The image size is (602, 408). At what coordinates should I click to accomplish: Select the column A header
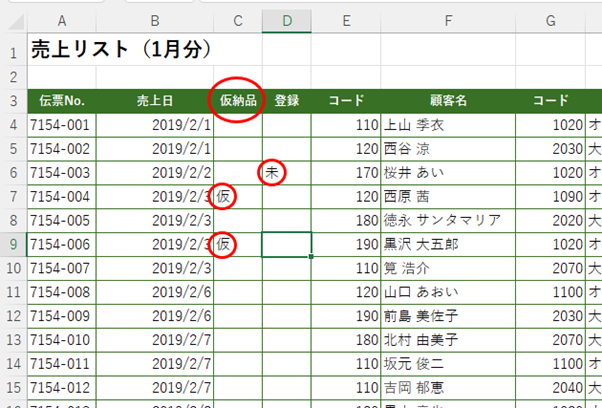pos(62,21)
